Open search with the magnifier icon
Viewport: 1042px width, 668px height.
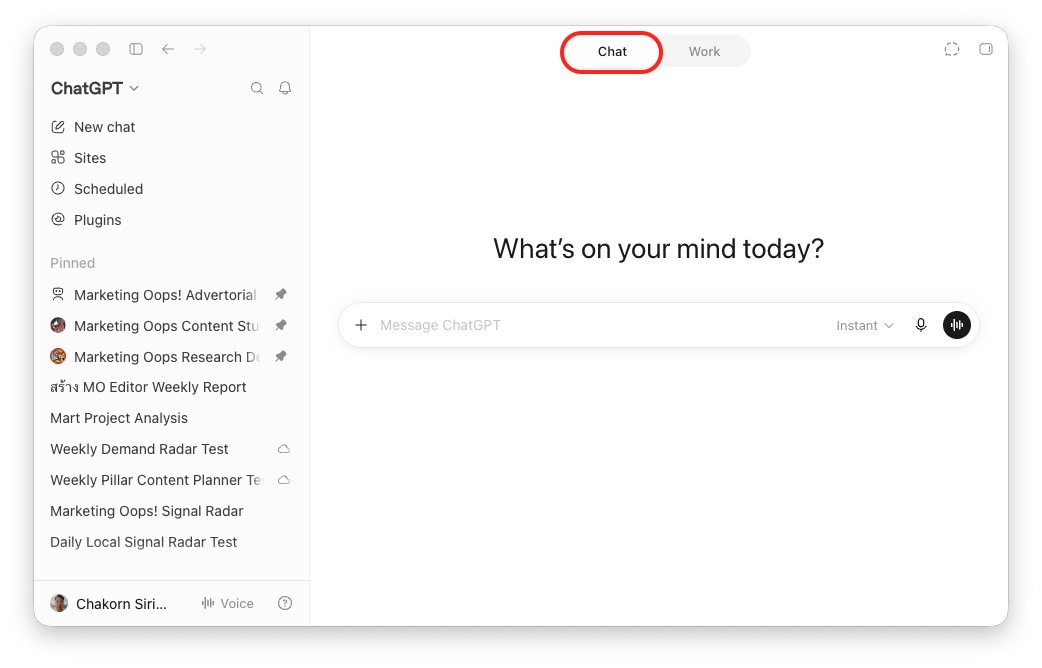click(x=257, y=88)
